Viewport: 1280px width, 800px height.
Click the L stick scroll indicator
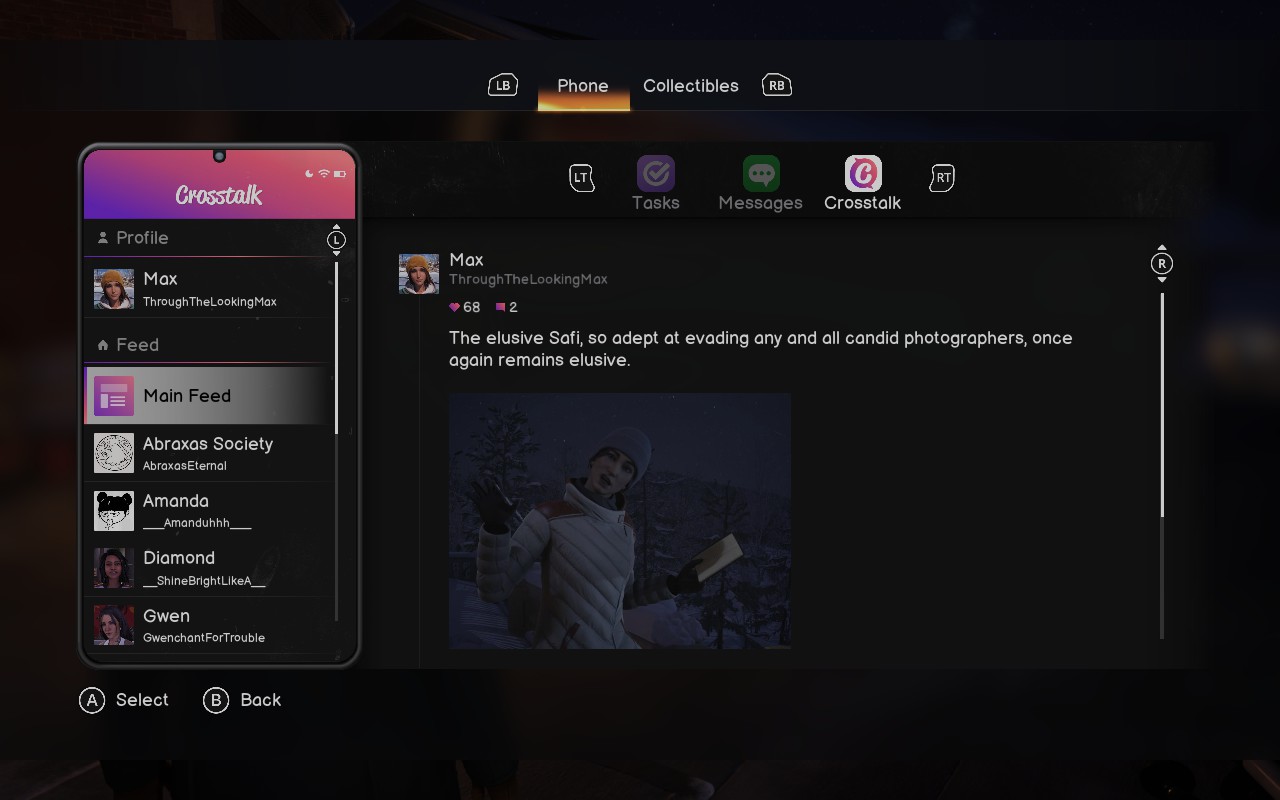pyautogui.click(x=336, y=239)
